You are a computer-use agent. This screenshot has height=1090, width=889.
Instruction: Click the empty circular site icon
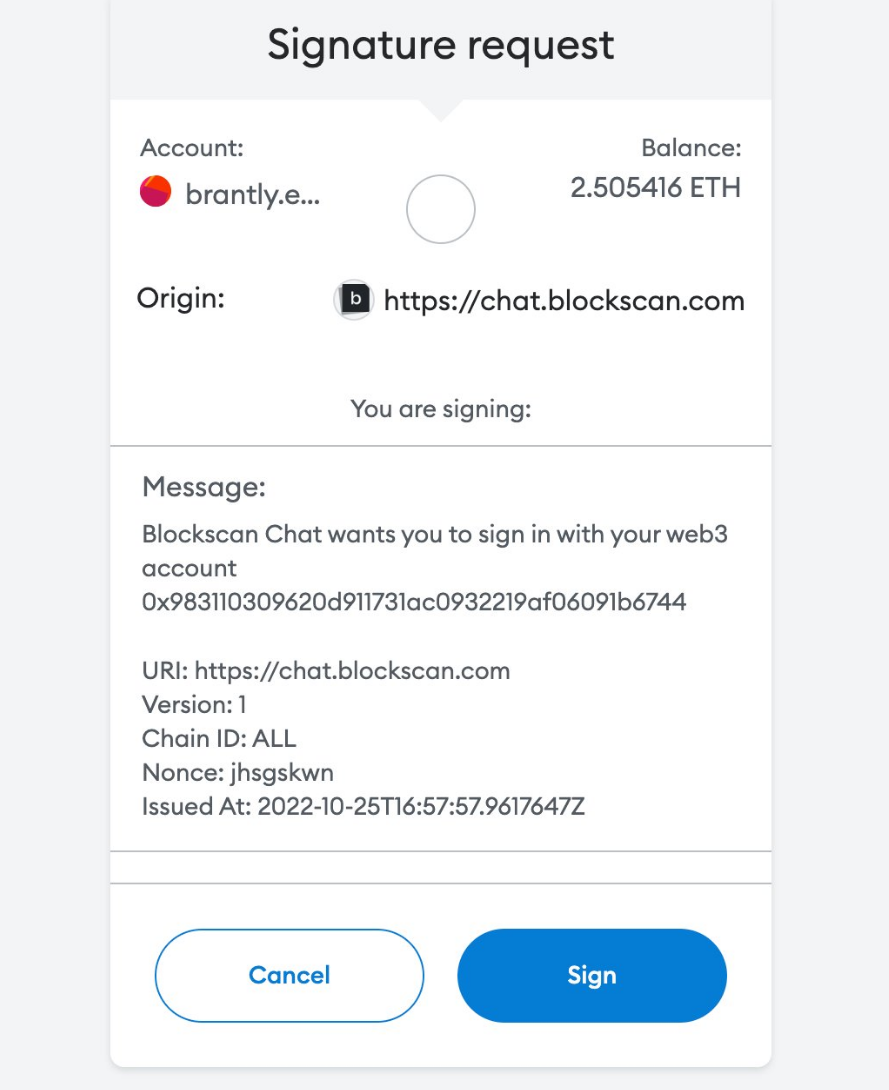(440, 209)
